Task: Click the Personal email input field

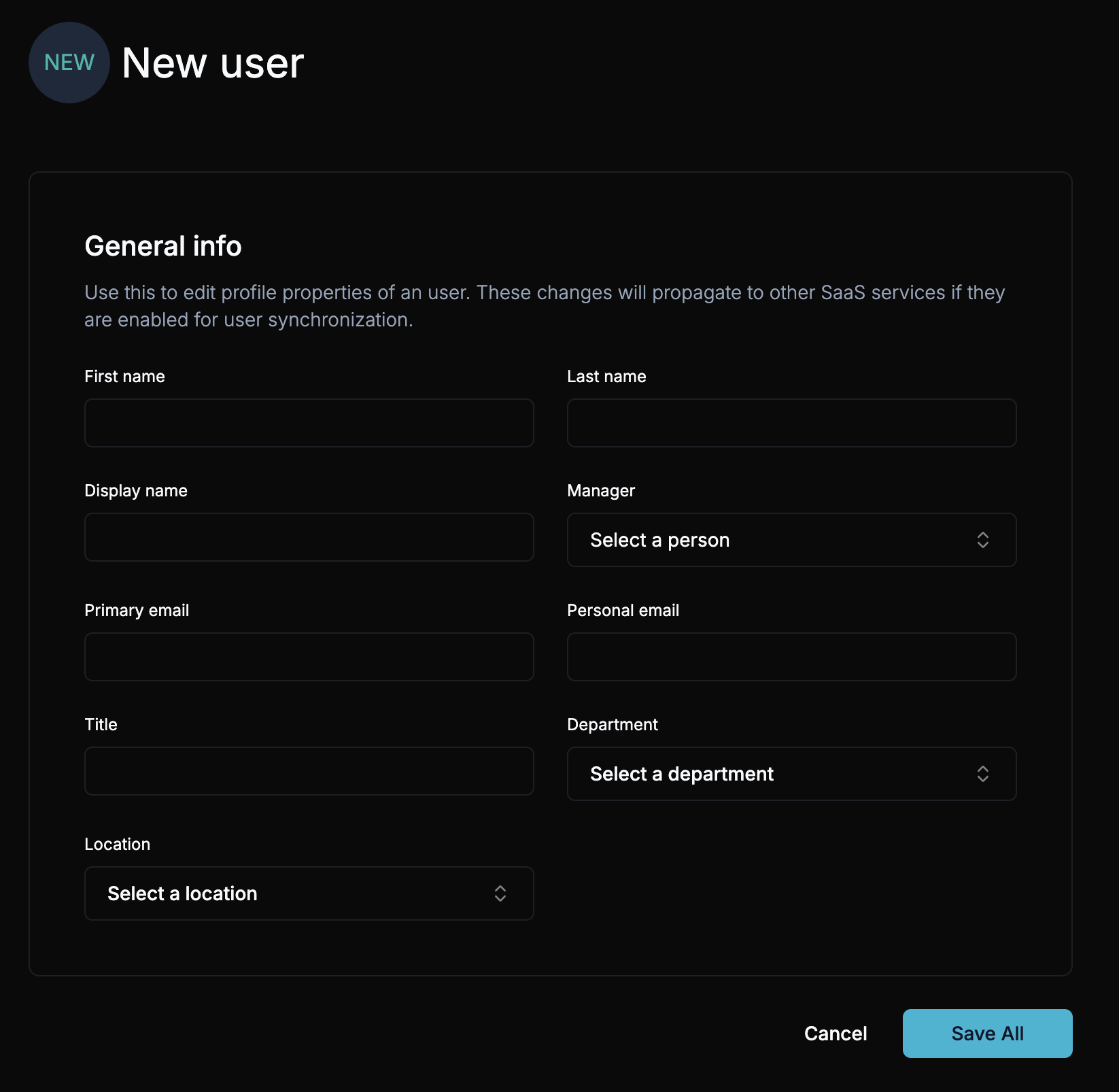Action: tap(791, 657)
